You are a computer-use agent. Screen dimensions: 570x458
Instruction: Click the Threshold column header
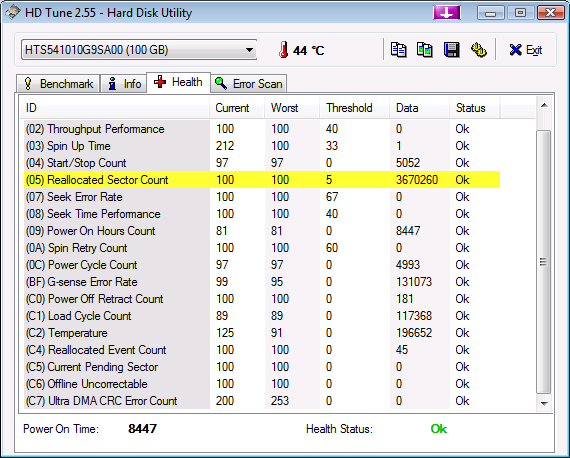(354, 108)
